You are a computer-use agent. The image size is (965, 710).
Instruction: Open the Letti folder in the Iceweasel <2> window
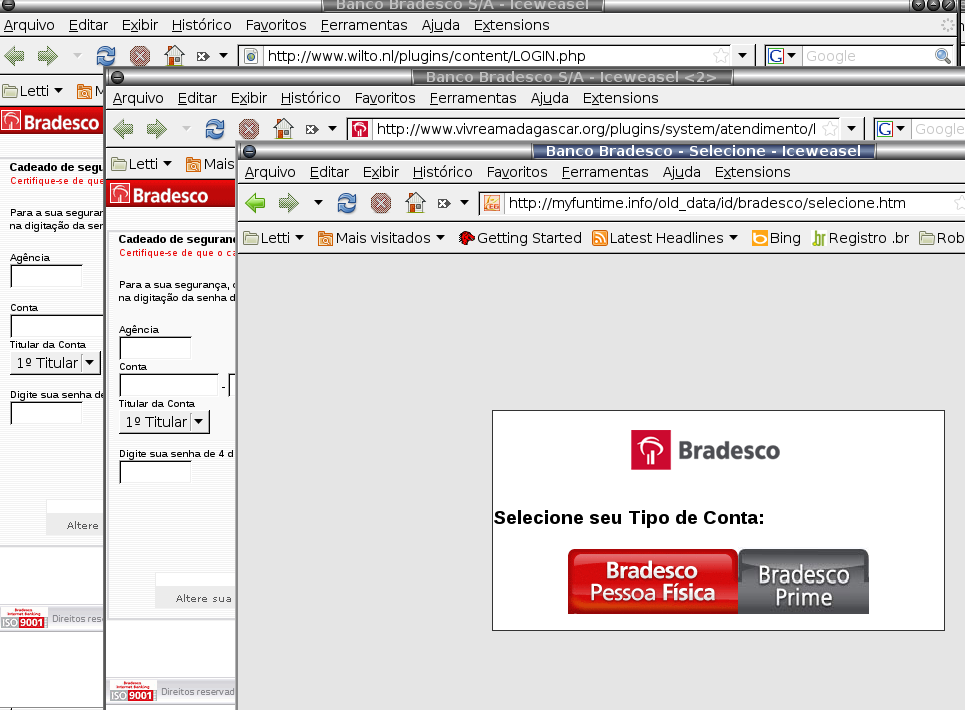pyautogui.click(x=142, y=164)
